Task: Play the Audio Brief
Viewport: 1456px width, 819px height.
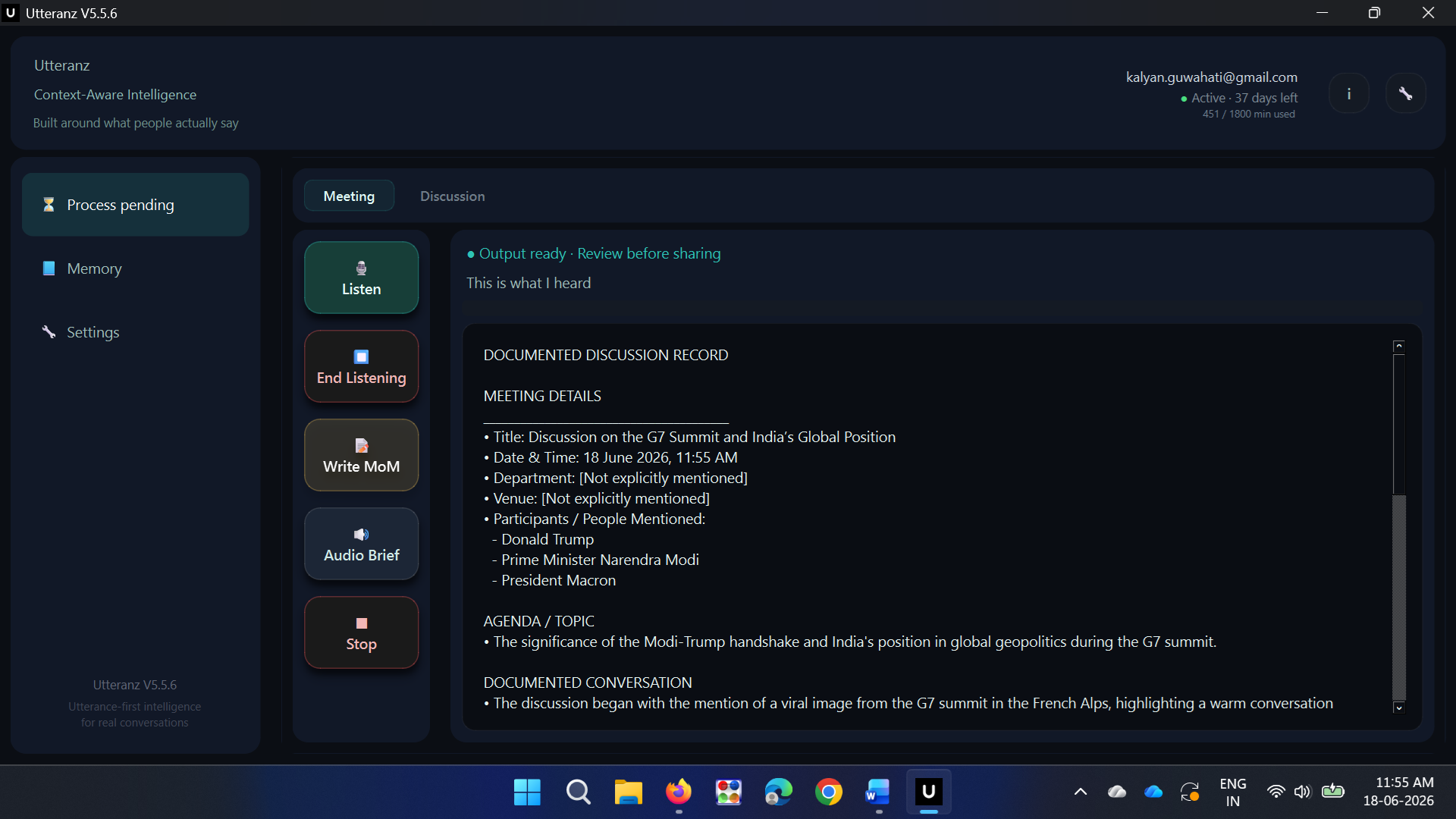Action: 361,544
